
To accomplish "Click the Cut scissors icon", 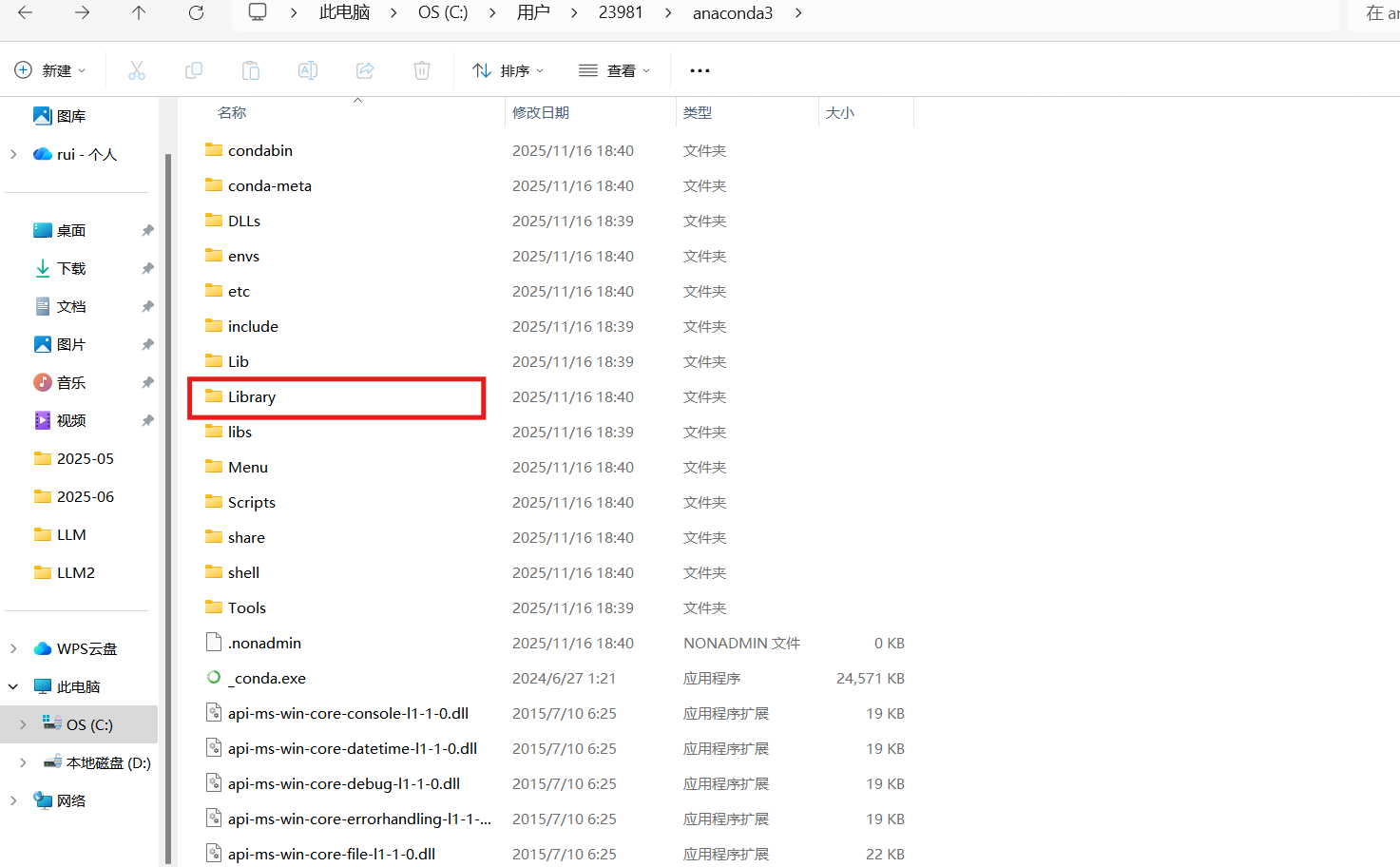I will tap(137, 70).
